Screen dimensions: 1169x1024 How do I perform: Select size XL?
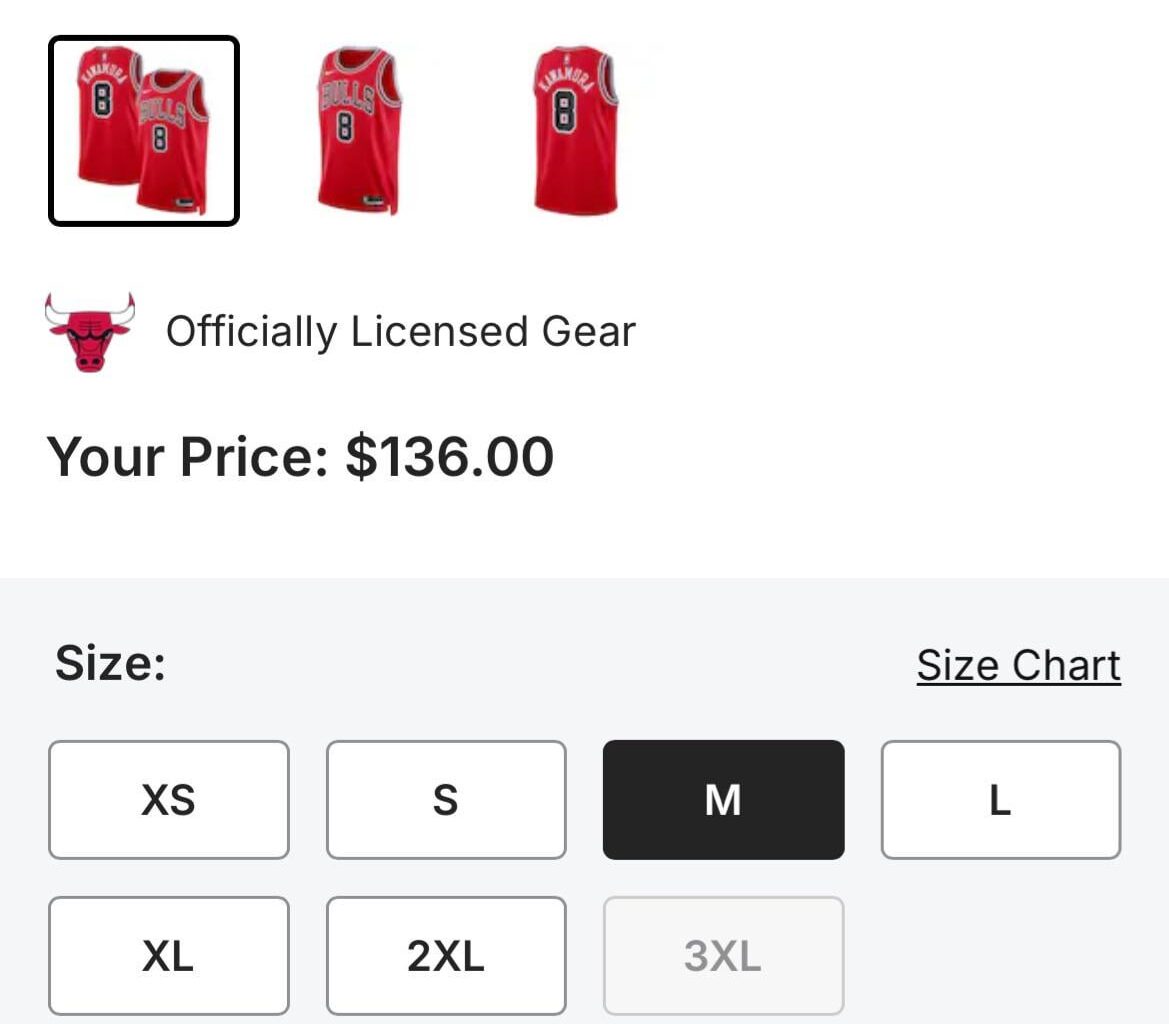point(168,954)
